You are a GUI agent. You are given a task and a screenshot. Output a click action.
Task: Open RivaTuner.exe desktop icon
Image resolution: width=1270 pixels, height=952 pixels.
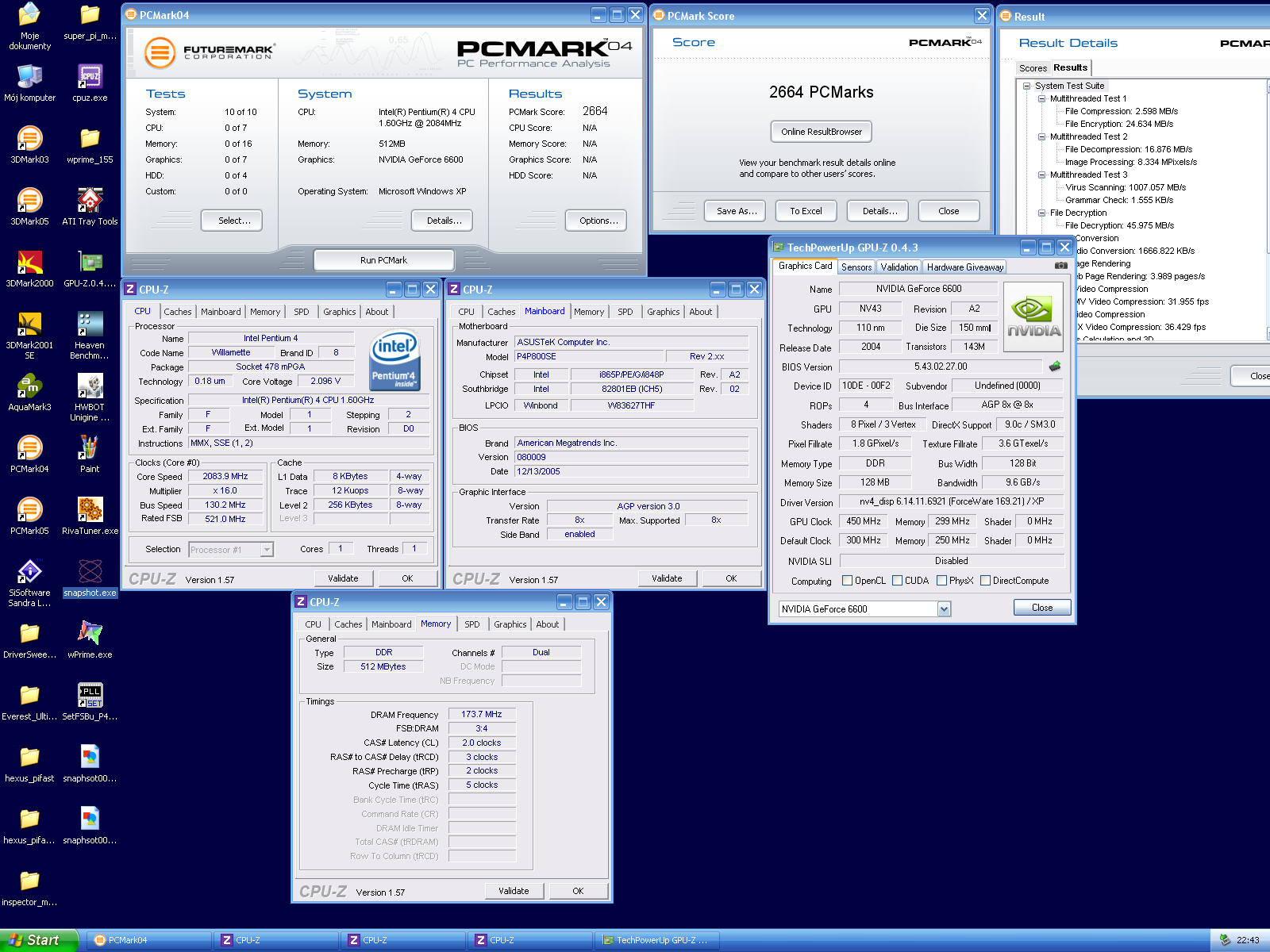(x=90, y=516)
